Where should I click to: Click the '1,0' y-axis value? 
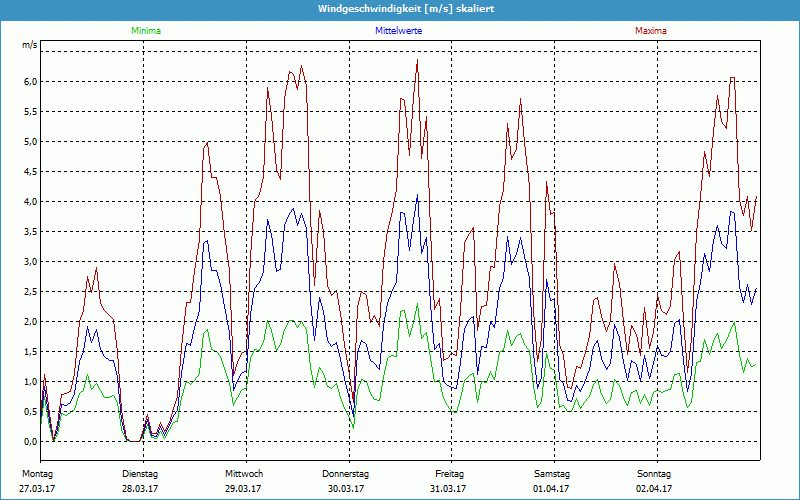point(32,382)
